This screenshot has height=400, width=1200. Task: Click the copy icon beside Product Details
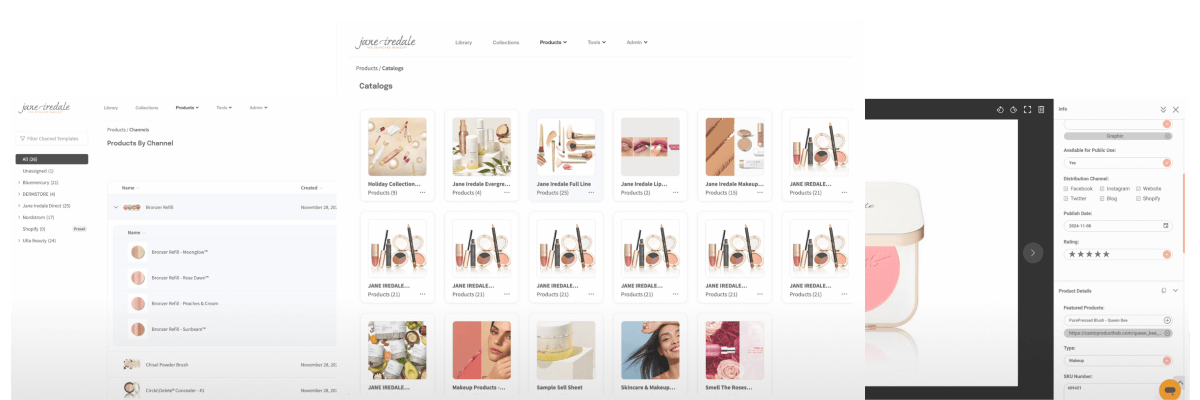[x=1163, y=290]
